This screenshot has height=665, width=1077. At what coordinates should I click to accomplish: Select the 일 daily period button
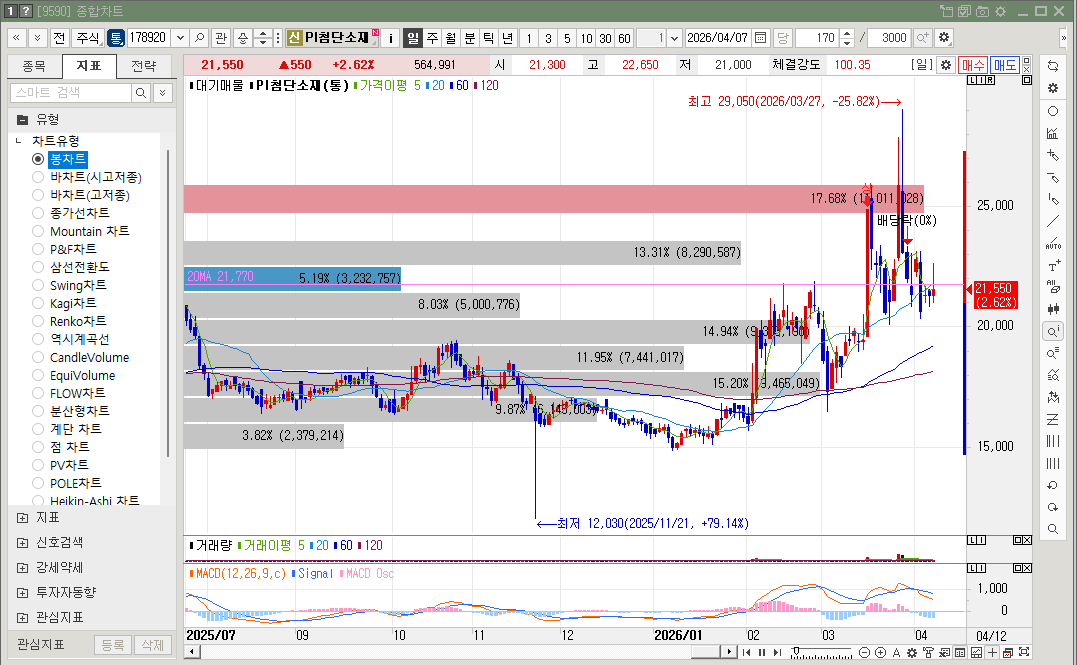(x=413, y=38)
